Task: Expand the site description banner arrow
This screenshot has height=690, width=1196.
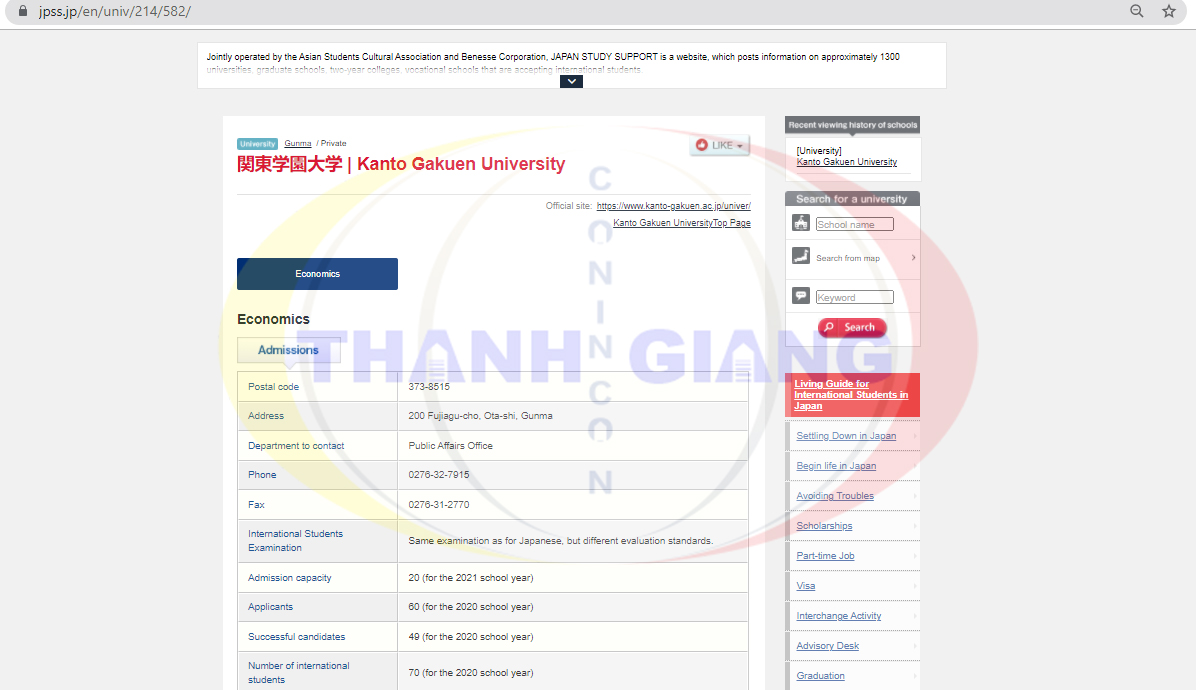Action: [x=571, y=81]
